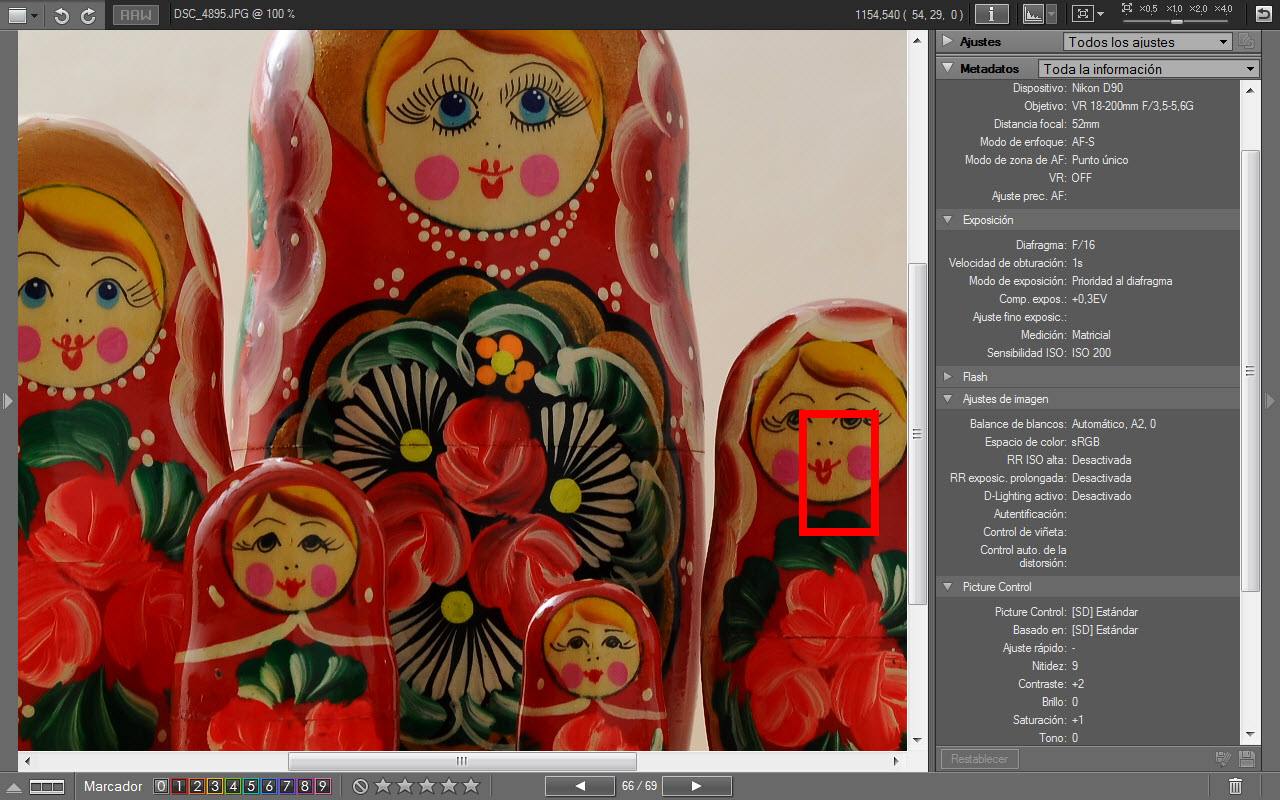Set the zoom to ×0.5
Screen dimensions: 1280x800
1148,8
